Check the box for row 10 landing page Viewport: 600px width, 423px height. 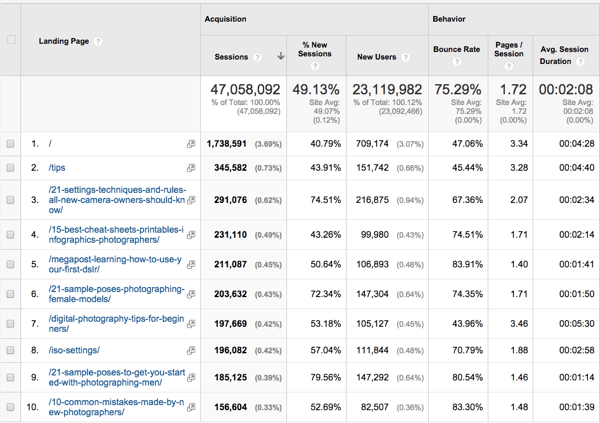pyautogui.click(x=10, y=407)
